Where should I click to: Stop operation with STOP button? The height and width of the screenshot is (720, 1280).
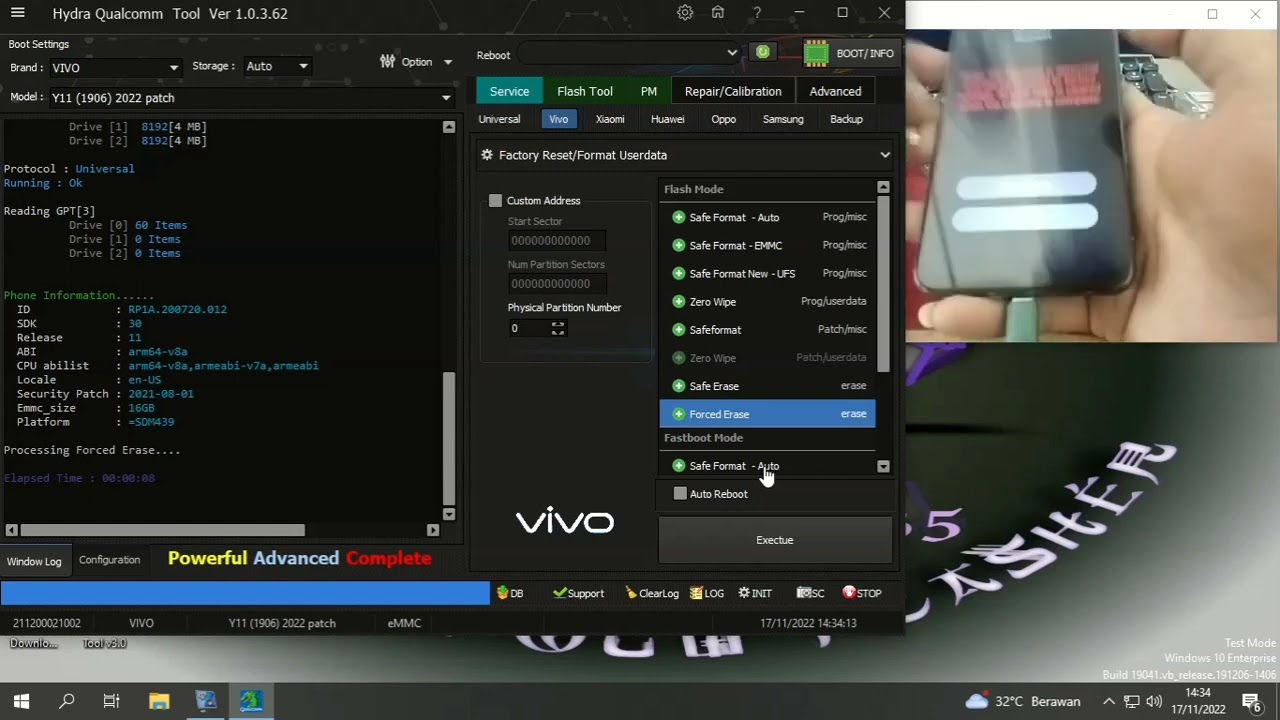[x=862, y=593]
